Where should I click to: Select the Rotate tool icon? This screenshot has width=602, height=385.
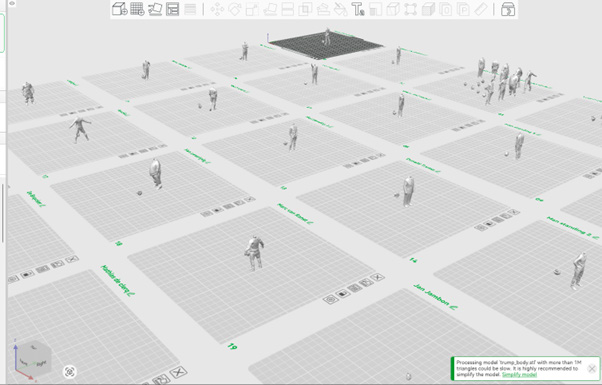(235, 9)
